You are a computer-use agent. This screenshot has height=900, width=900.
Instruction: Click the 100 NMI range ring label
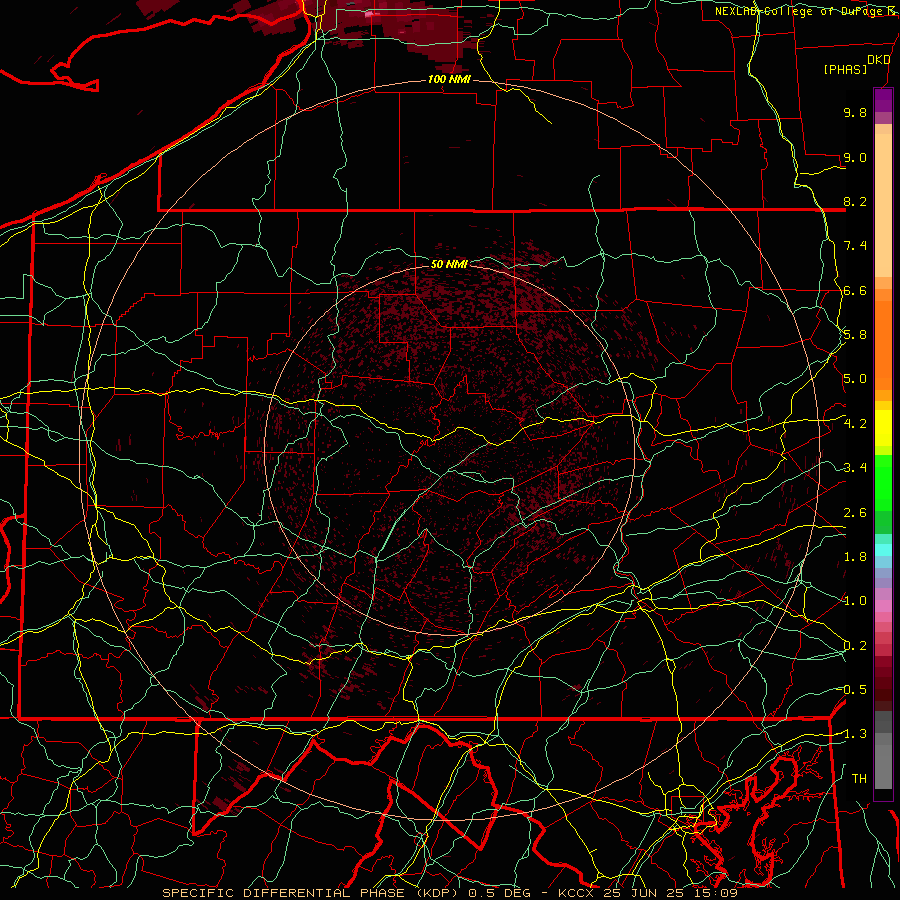click(x=449, y=79)
